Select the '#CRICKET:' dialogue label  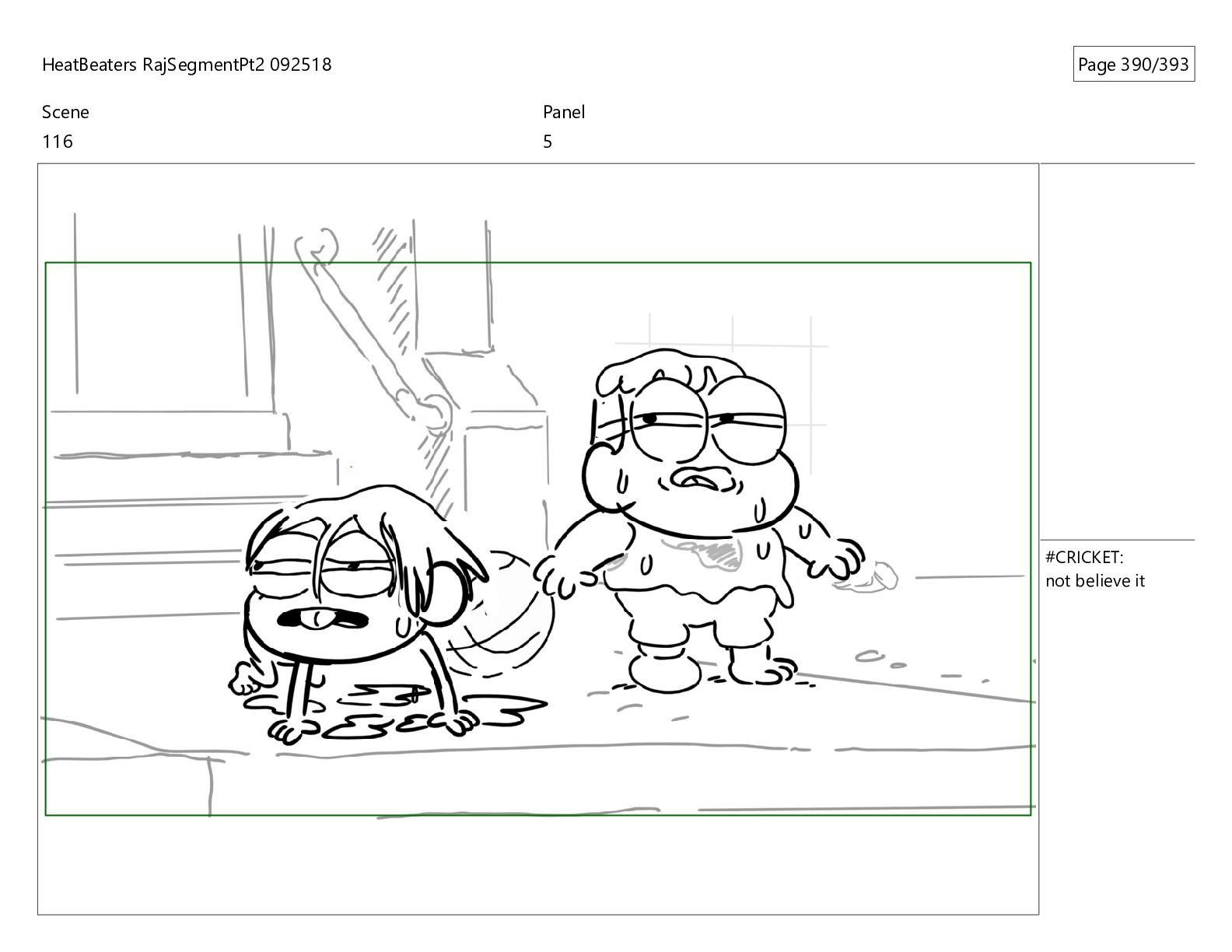pyautogui.click(x=1084, y=557)
